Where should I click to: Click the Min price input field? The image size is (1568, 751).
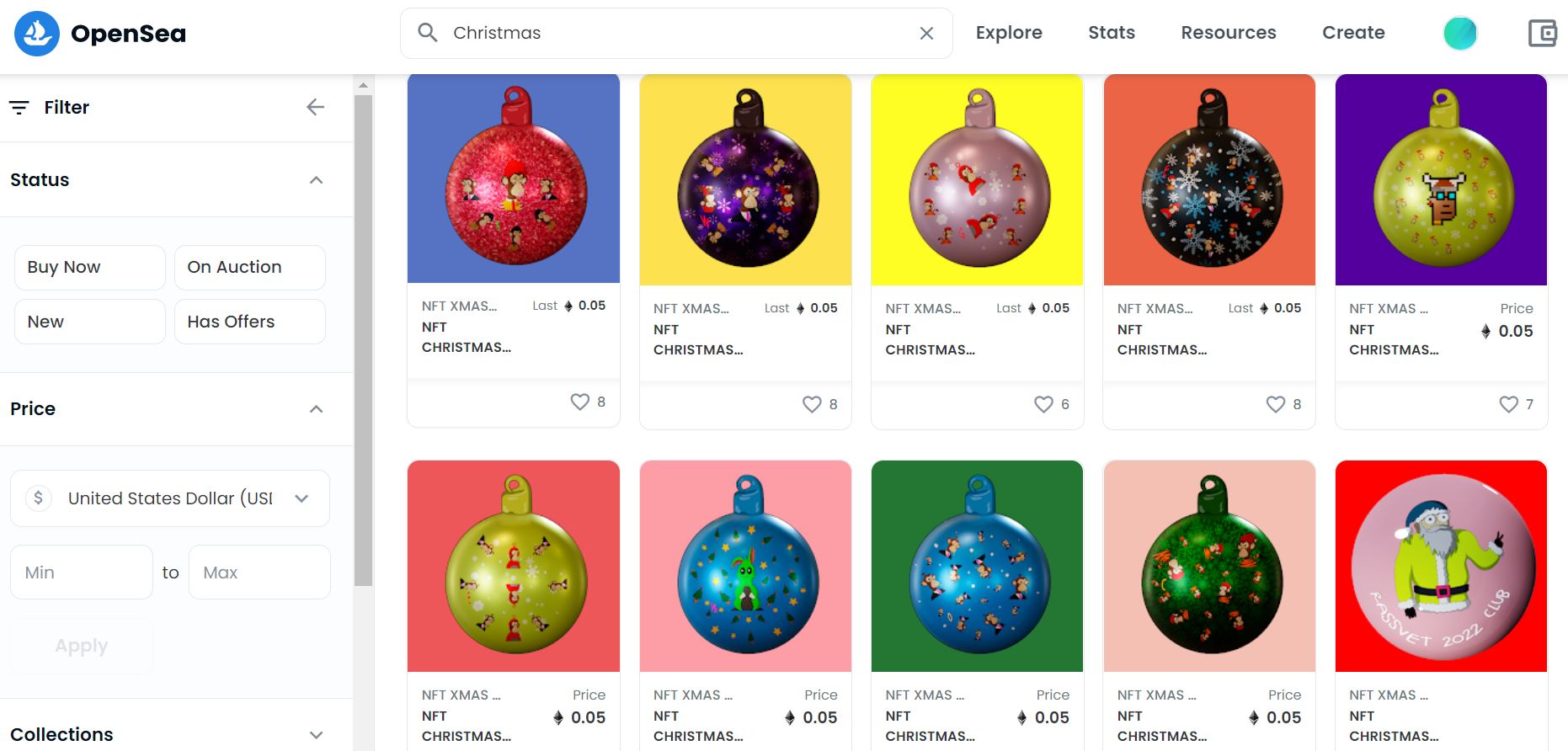tap(82, 573)
